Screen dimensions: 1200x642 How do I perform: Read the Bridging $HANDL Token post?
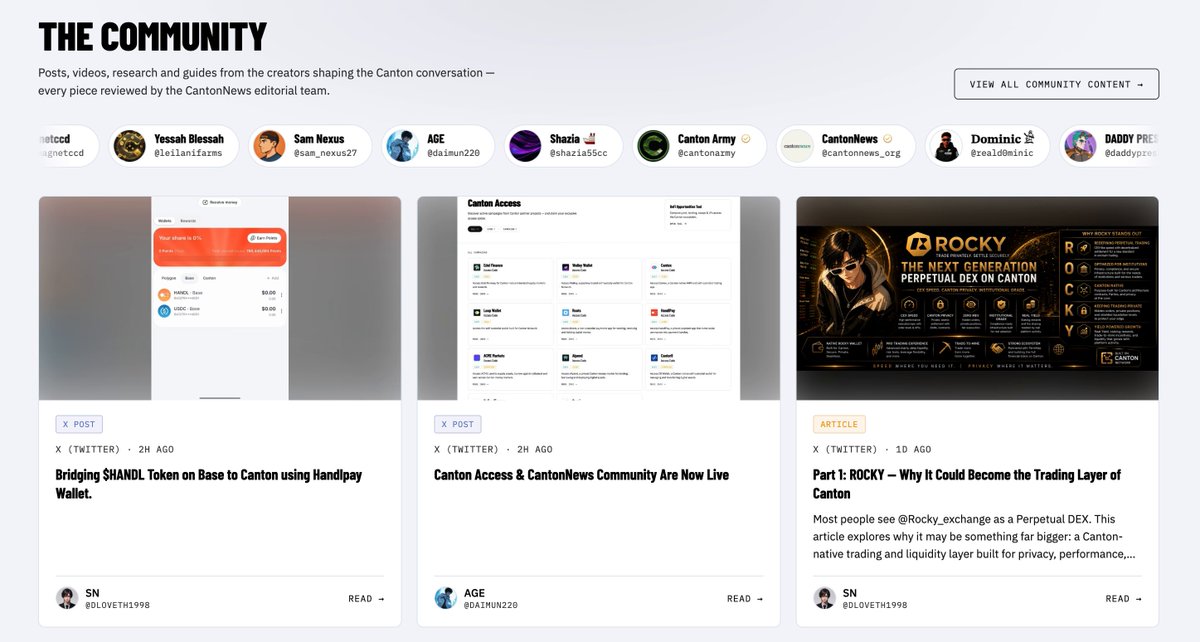366,599
